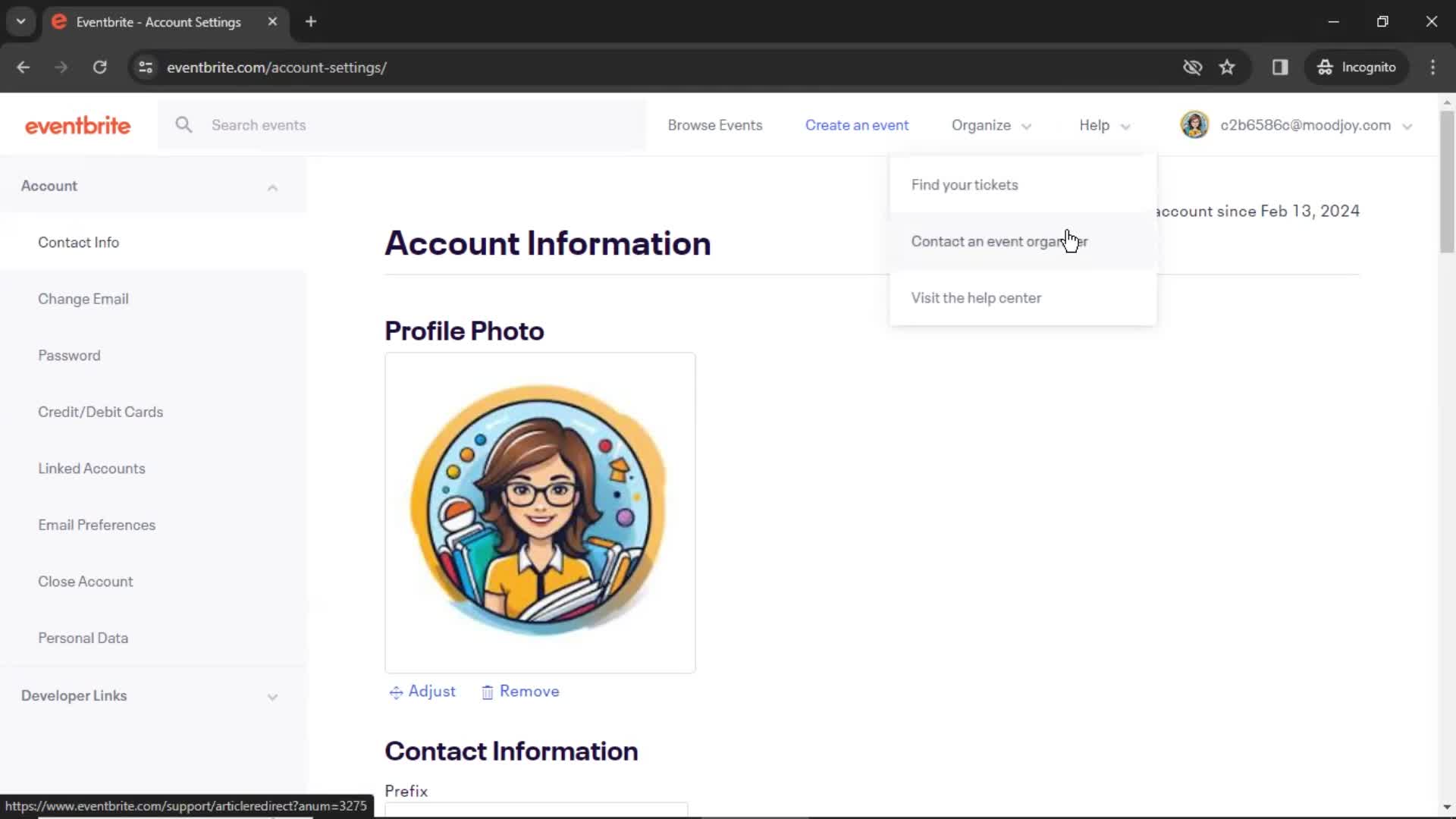Click the profile photo thumbnail
The image size is (1456, 819).
coord(540,512)
